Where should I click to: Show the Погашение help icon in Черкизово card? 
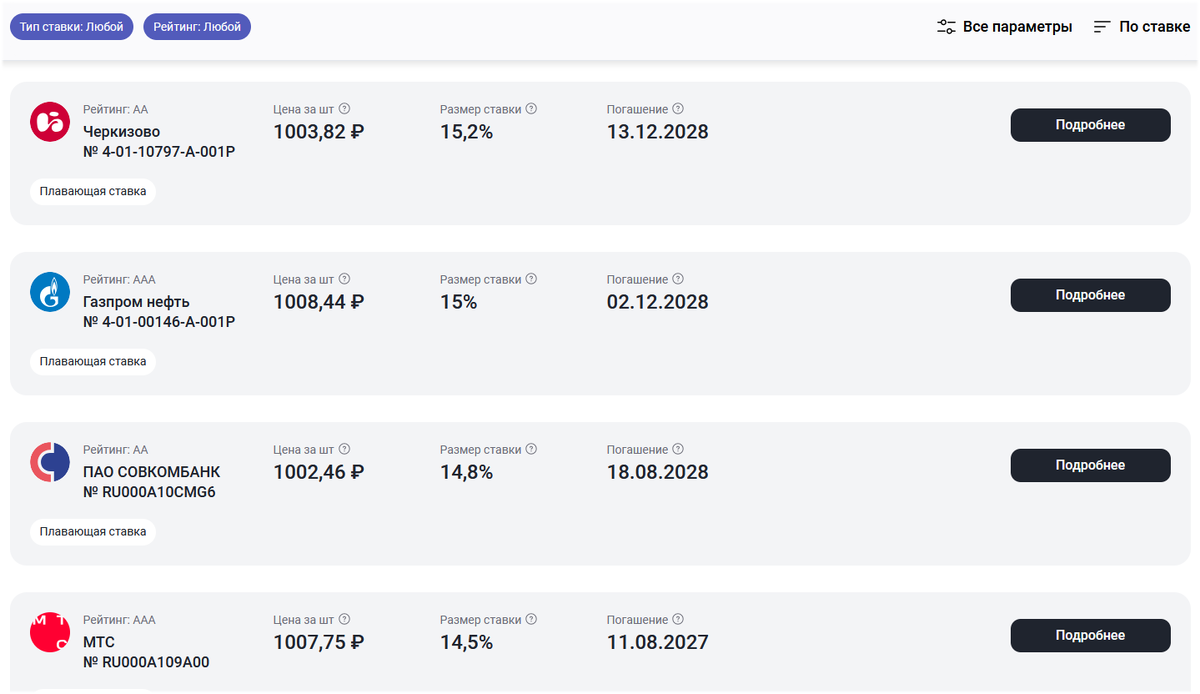[678, 109]
